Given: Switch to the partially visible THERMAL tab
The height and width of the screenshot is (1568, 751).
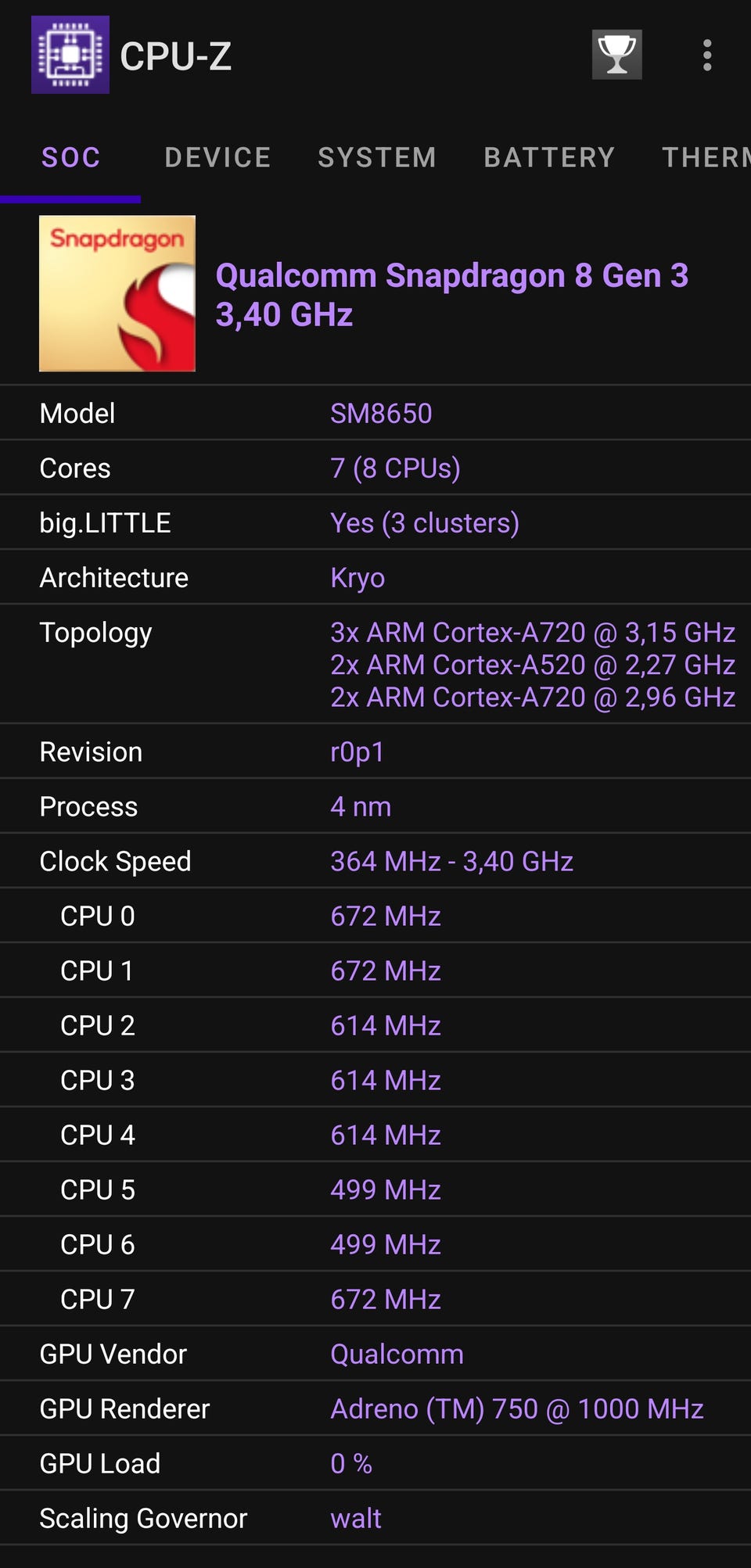Looking at the screenshot, I should 706,157.
